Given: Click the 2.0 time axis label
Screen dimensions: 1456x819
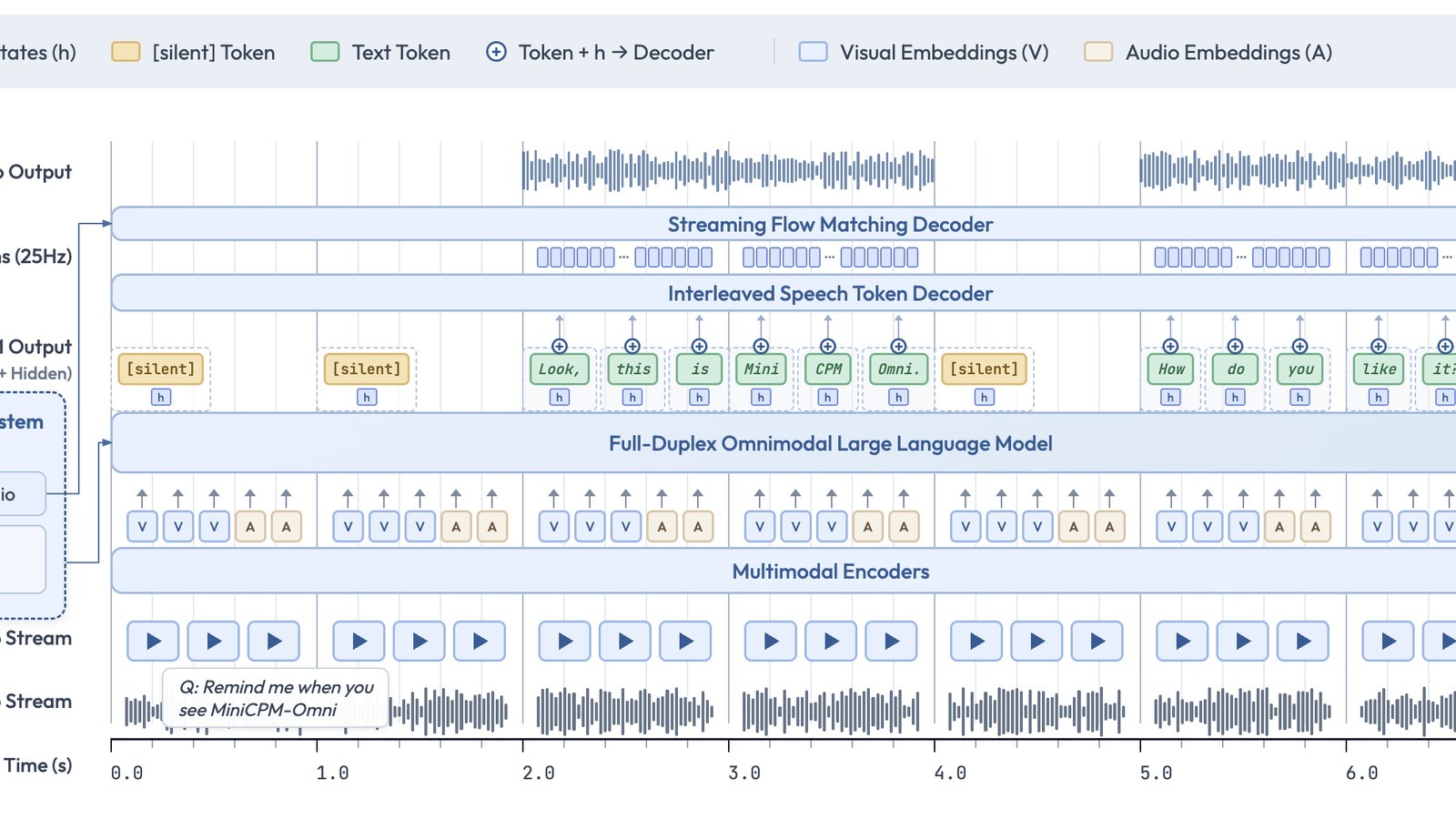Looking at the screenshot, I should [x=539, y=773].
